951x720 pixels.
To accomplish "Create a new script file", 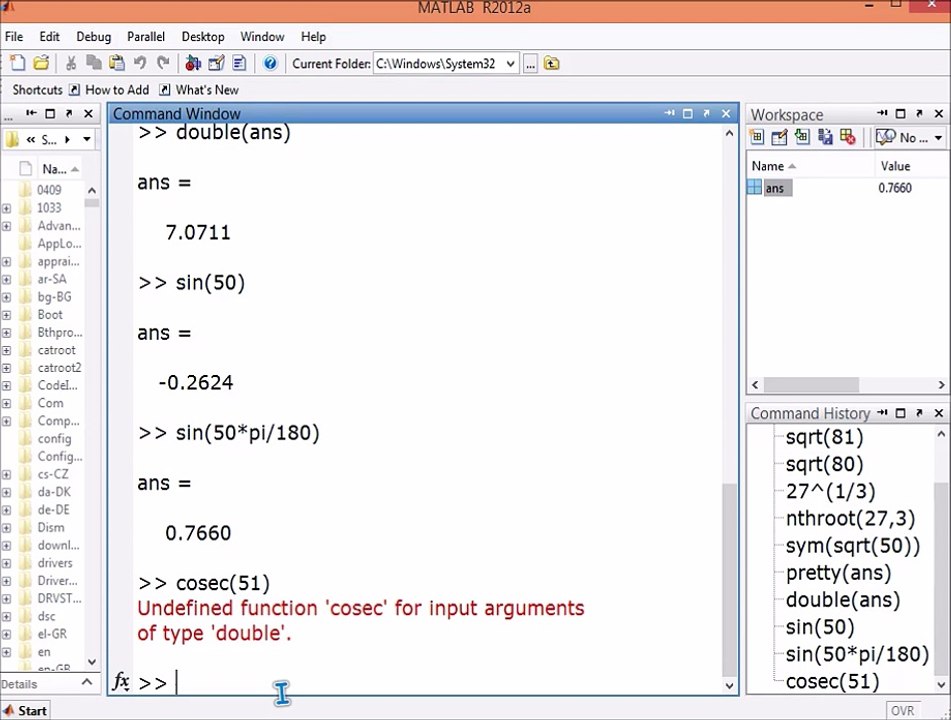I will [x=18, y=63].
